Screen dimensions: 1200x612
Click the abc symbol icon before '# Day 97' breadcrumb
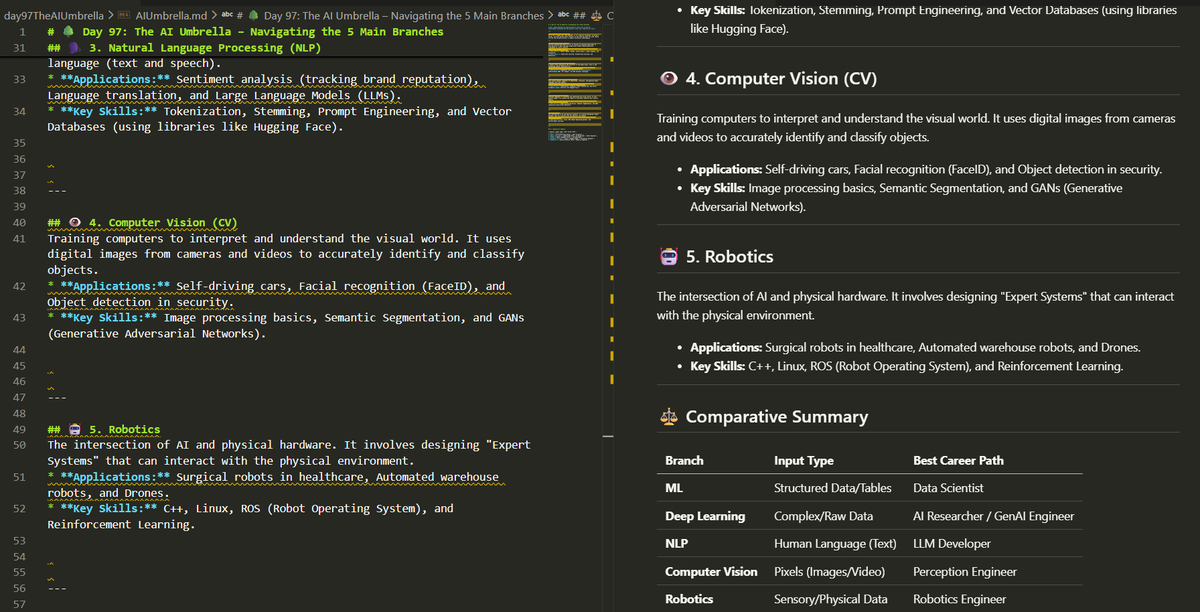[226, 16]
